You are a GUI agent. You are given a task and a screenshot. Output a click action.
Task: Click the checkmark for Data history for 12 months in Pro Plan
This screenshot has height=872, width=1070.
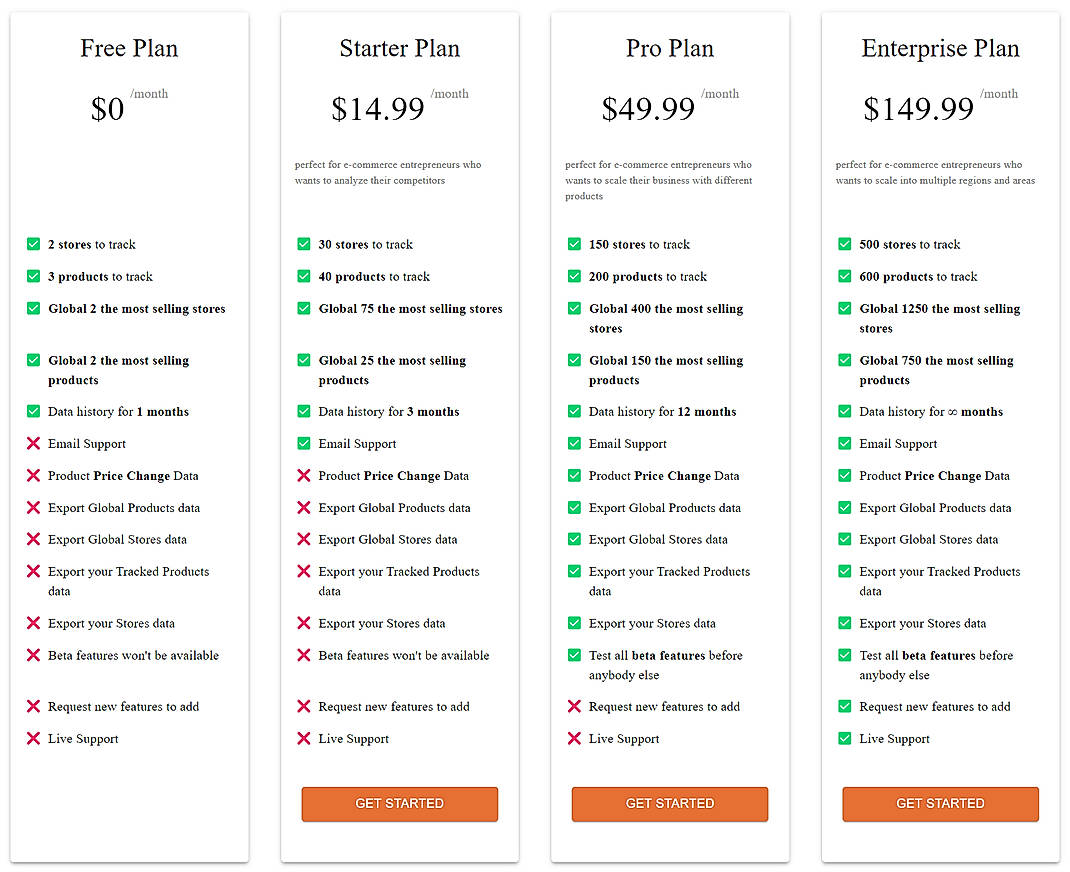574,411
